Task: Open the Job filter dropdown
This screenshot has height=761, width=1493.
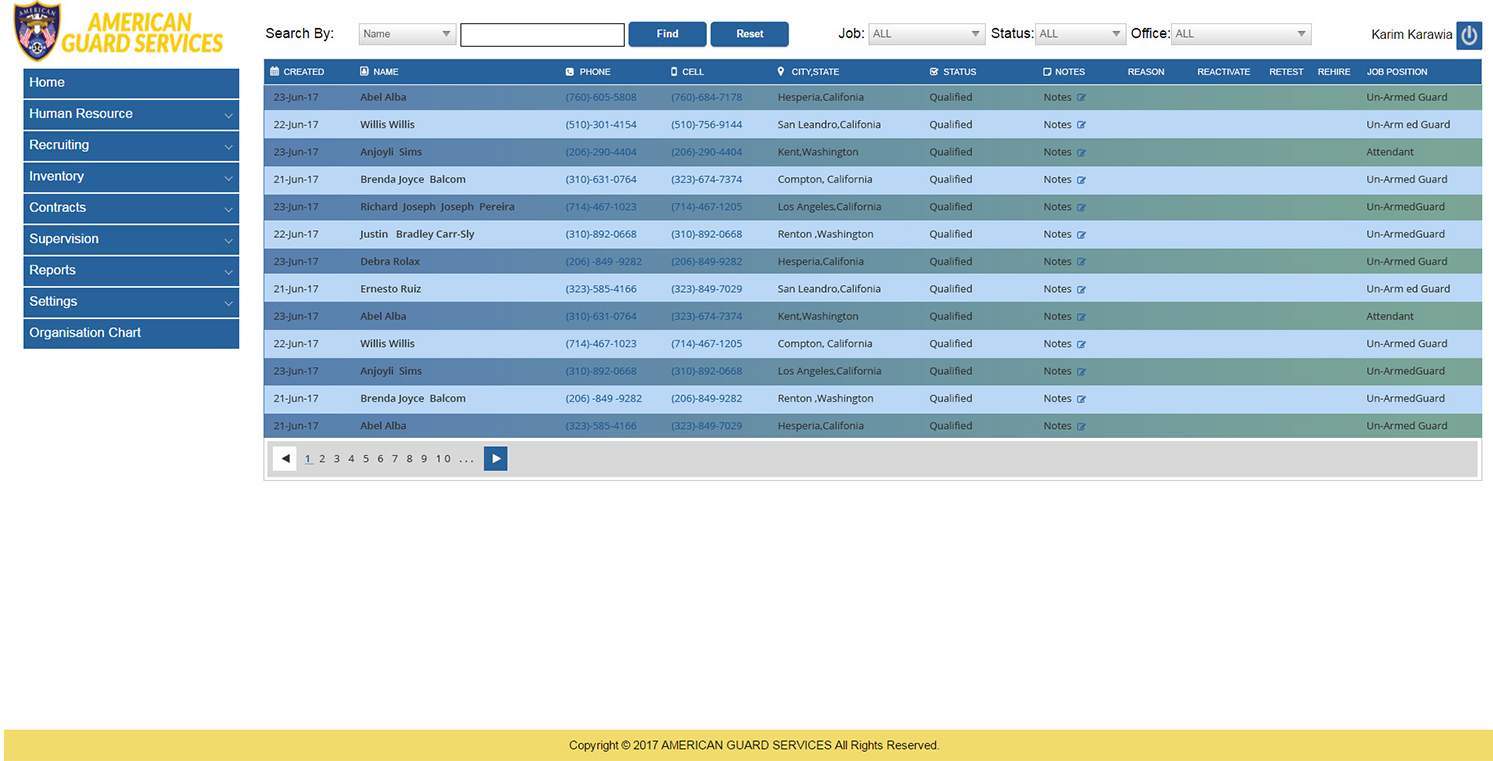Action: click(926, 34)
